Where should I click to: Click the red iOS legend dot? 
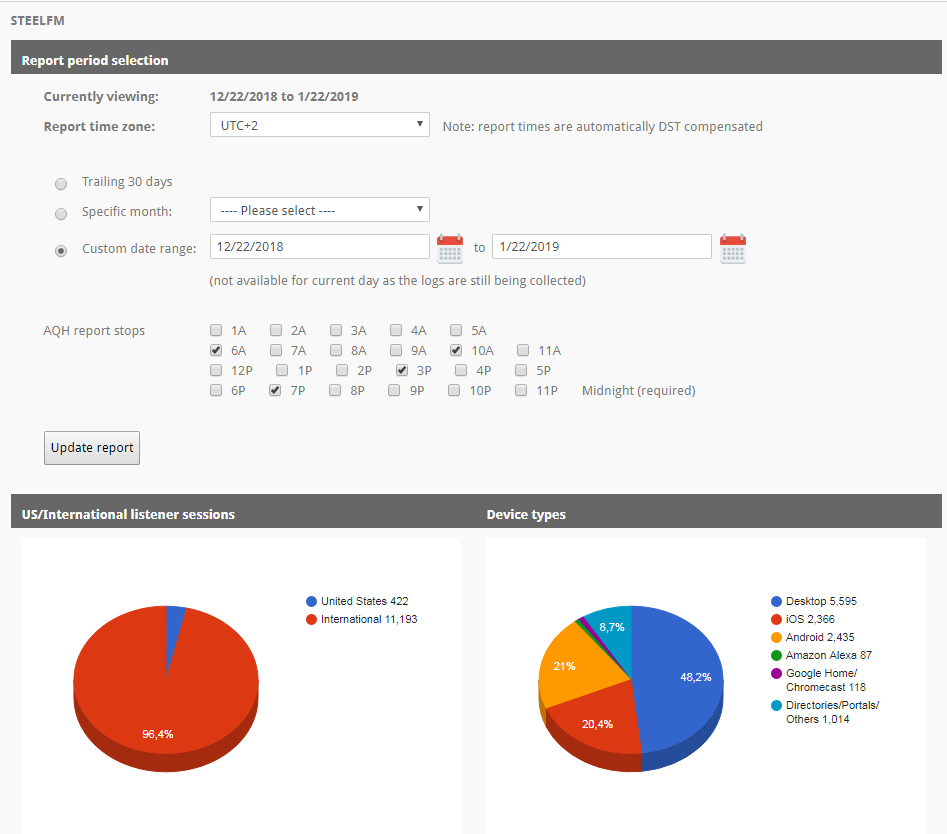[776, 619]
